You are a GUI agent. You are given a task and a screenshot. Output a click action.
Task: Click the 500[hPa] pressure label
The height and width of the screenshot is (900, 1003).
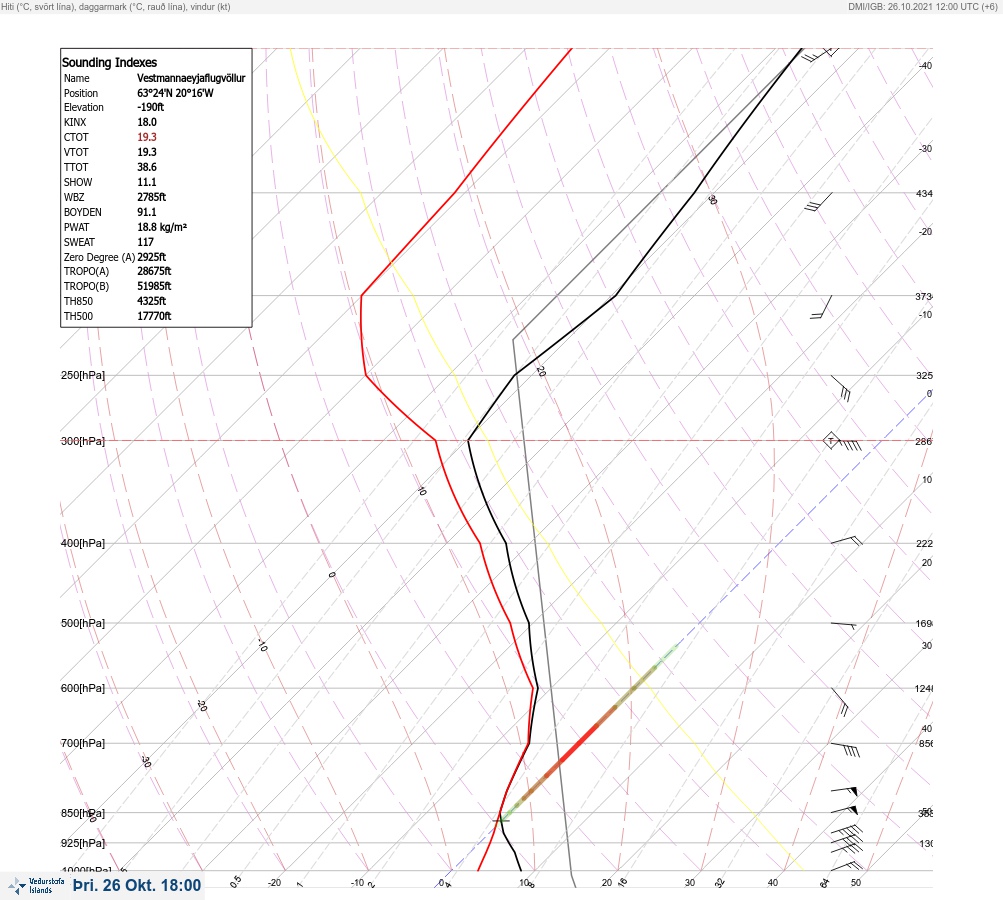[83, 623]
